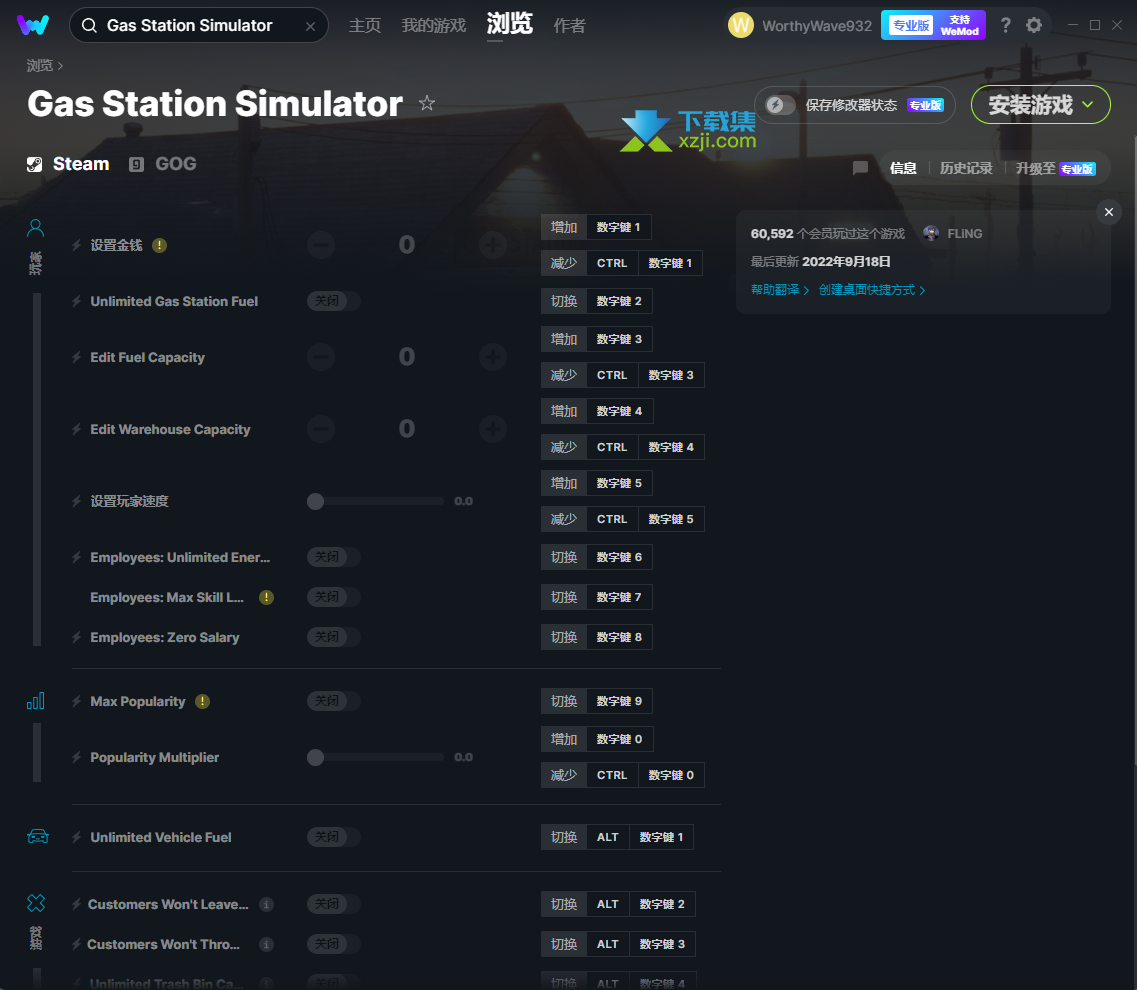Image resolution: width=1137 pixels, height=990 pixels.
Task: Click the game category crossed icon
Action: tap(36, 903)
